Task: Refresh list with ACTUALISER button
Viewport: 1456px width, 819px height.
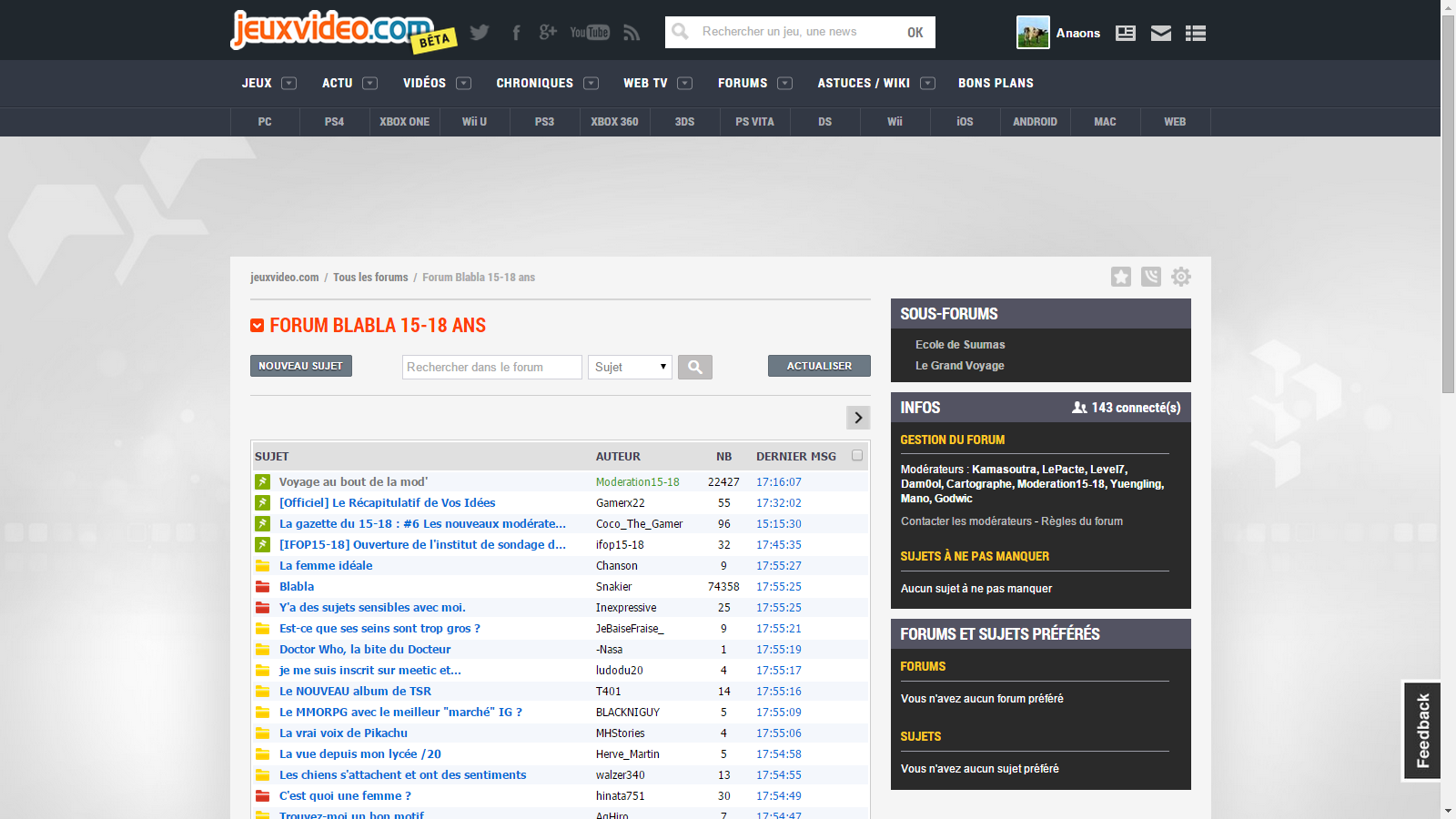Action: coord(819,366)
